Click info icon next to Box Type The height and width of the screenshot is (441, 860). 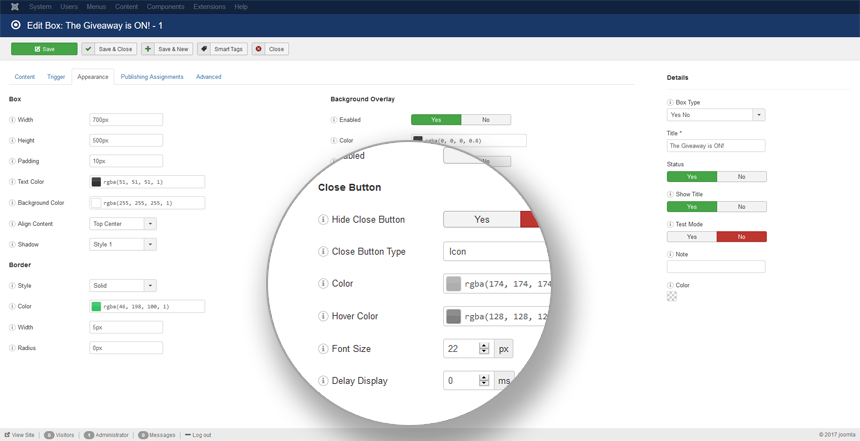pos(670,102)
